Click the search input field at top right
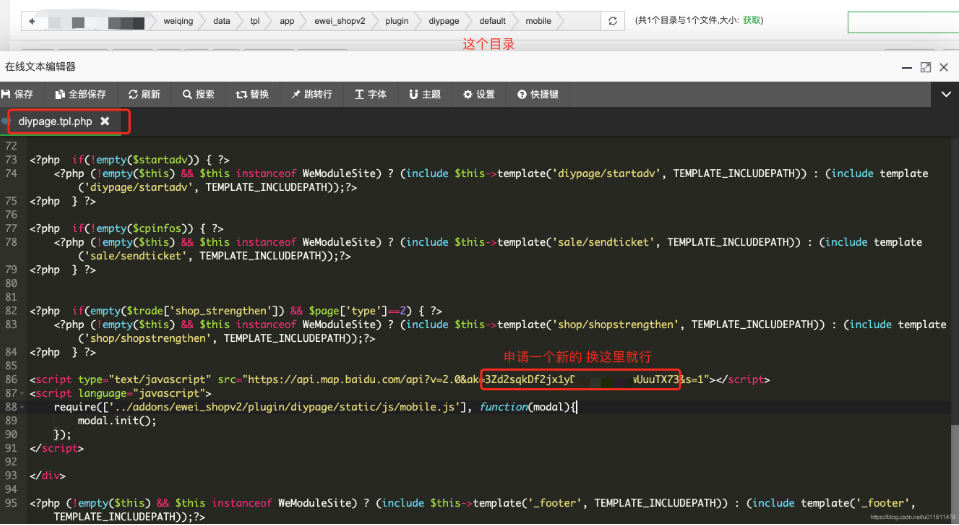This screenshot has width=959, height=525. tap(902, 21)
